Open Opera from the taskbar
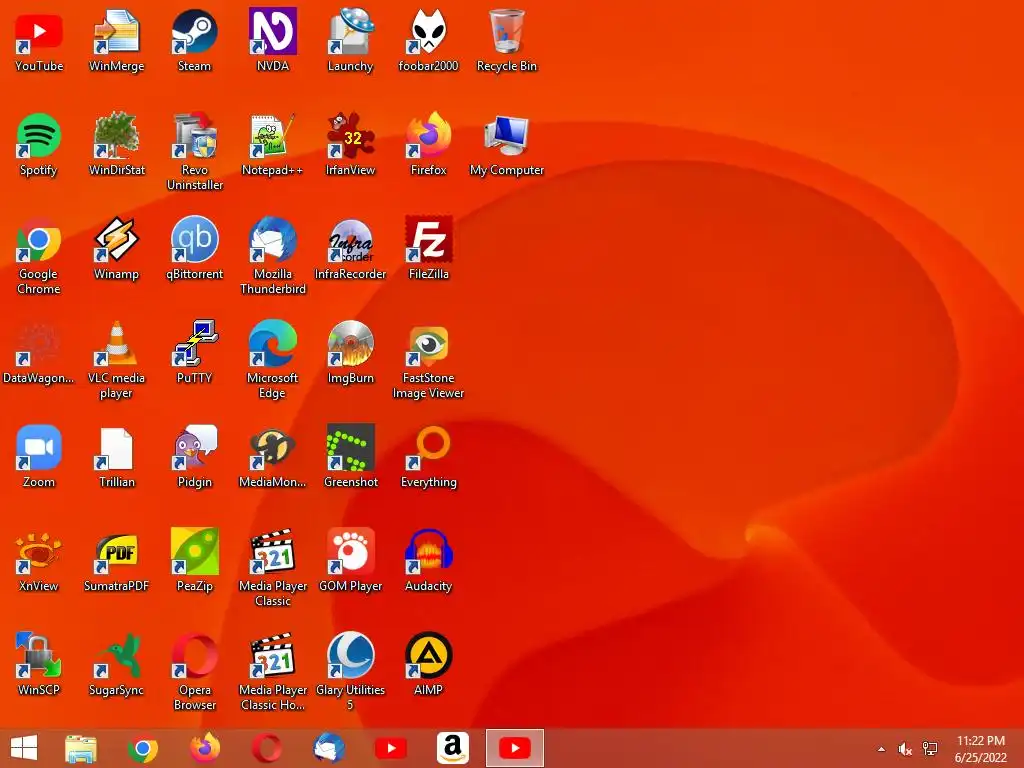This screenshot has height=768, width=1024. pyautogui.click(x=267, y=748)
